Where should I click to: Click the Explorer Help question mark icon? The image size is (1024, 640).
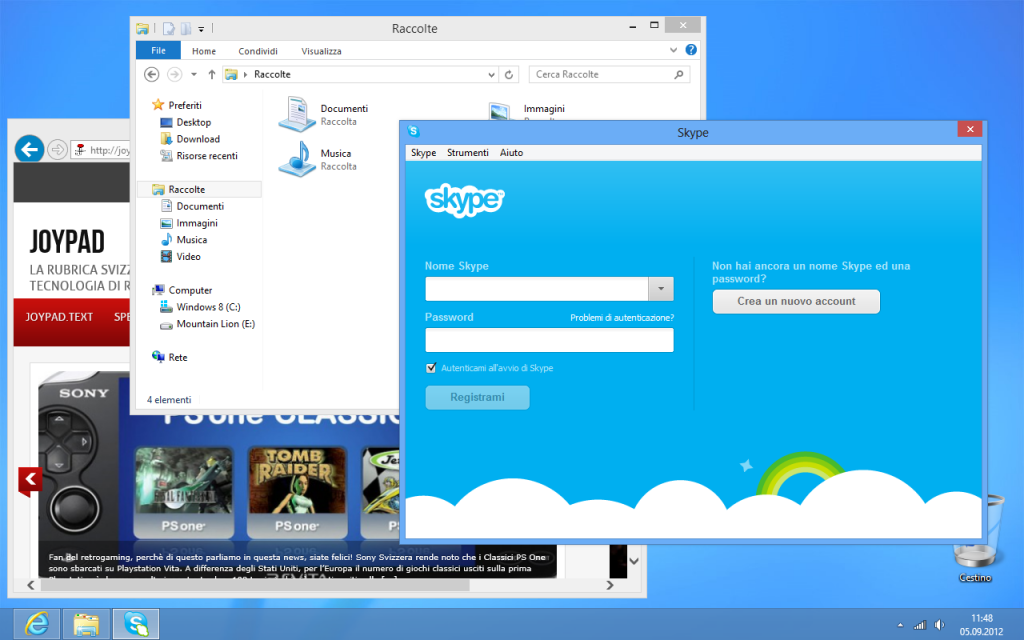click(x=691, y=50)
